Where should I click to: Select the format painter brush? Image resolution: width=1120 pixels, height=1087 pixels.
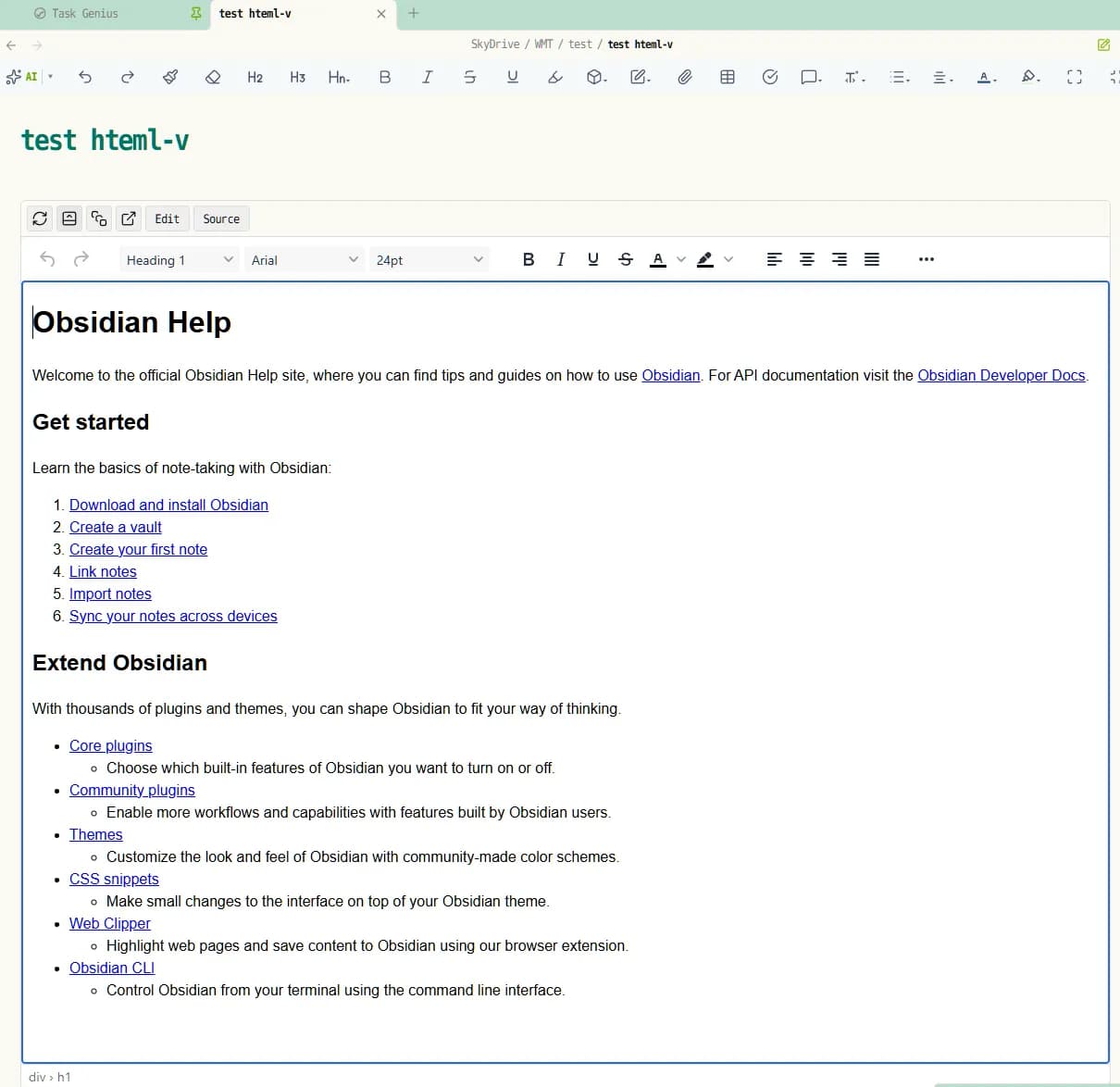(170, 77)
